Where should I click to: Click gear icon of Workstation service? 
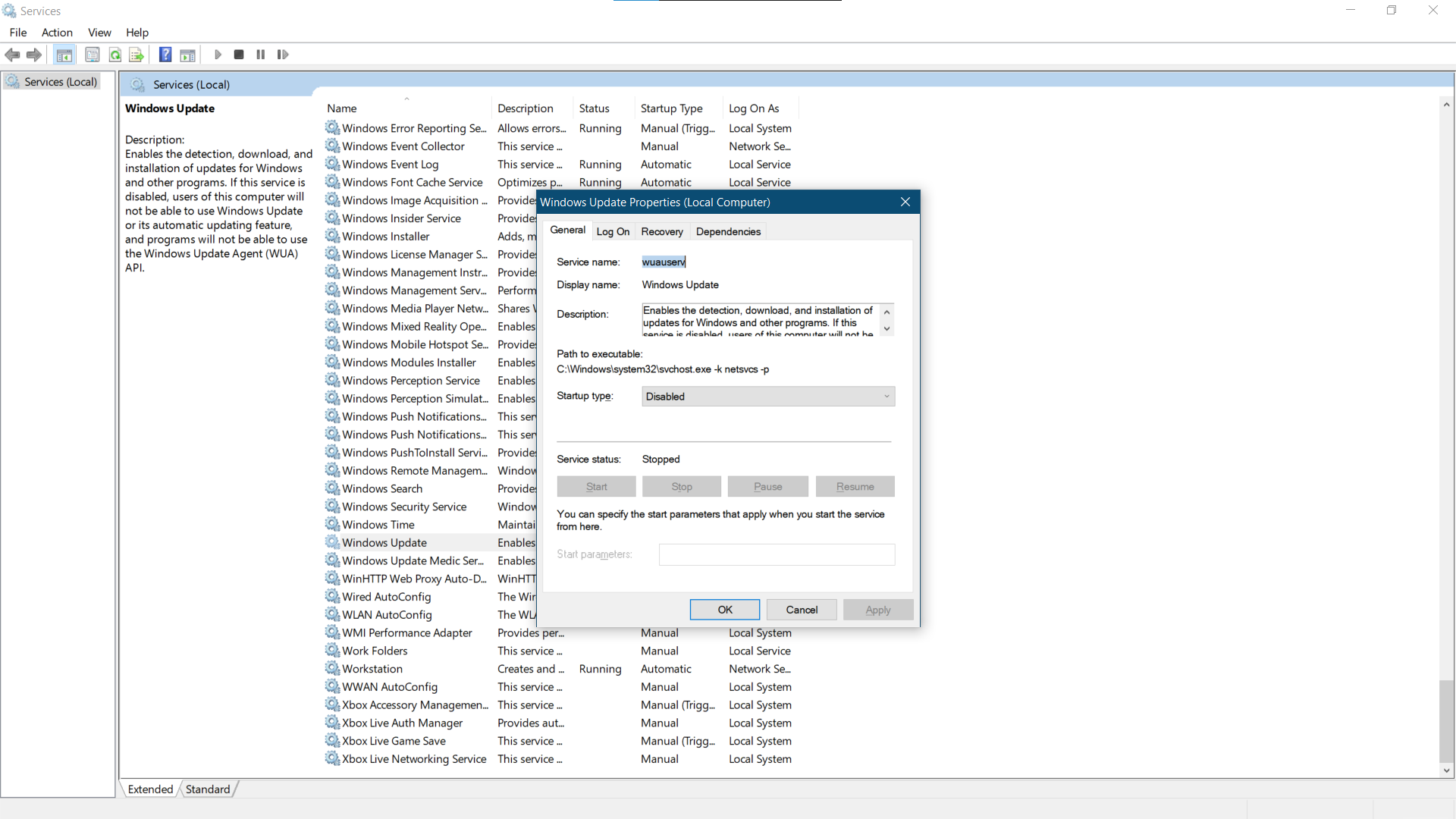point(332,668)
